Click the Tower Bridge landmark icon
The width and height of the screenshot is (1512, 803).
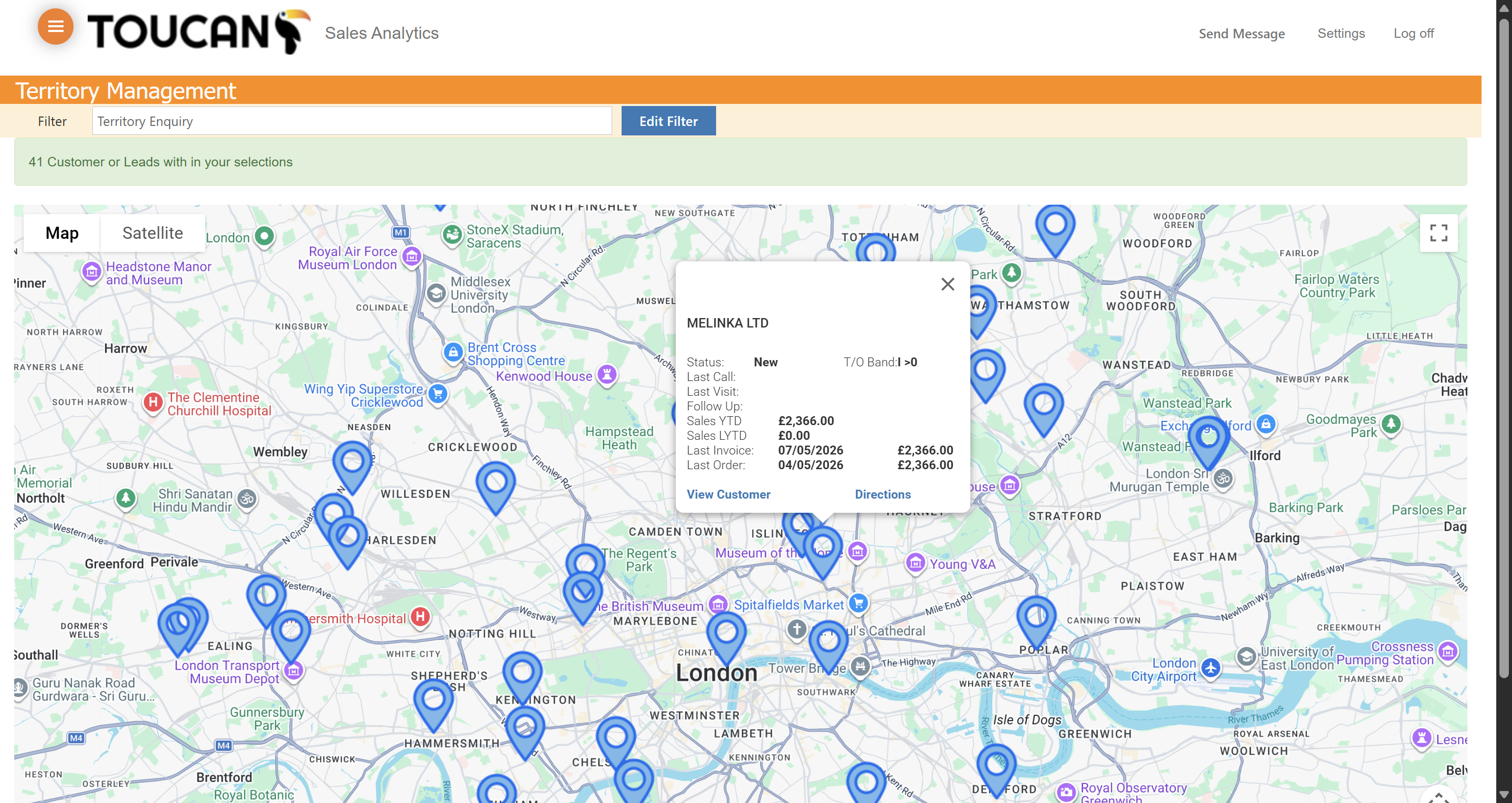860,666
